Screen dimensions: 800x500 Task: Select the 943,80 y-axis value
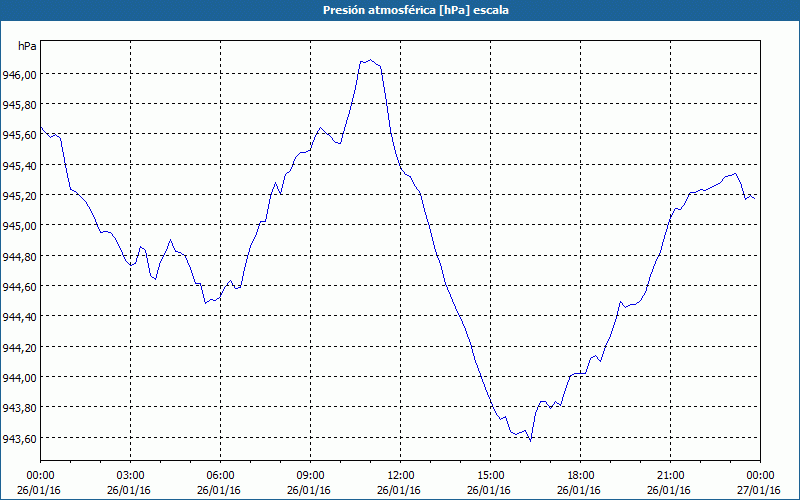[x=19, y=408]
